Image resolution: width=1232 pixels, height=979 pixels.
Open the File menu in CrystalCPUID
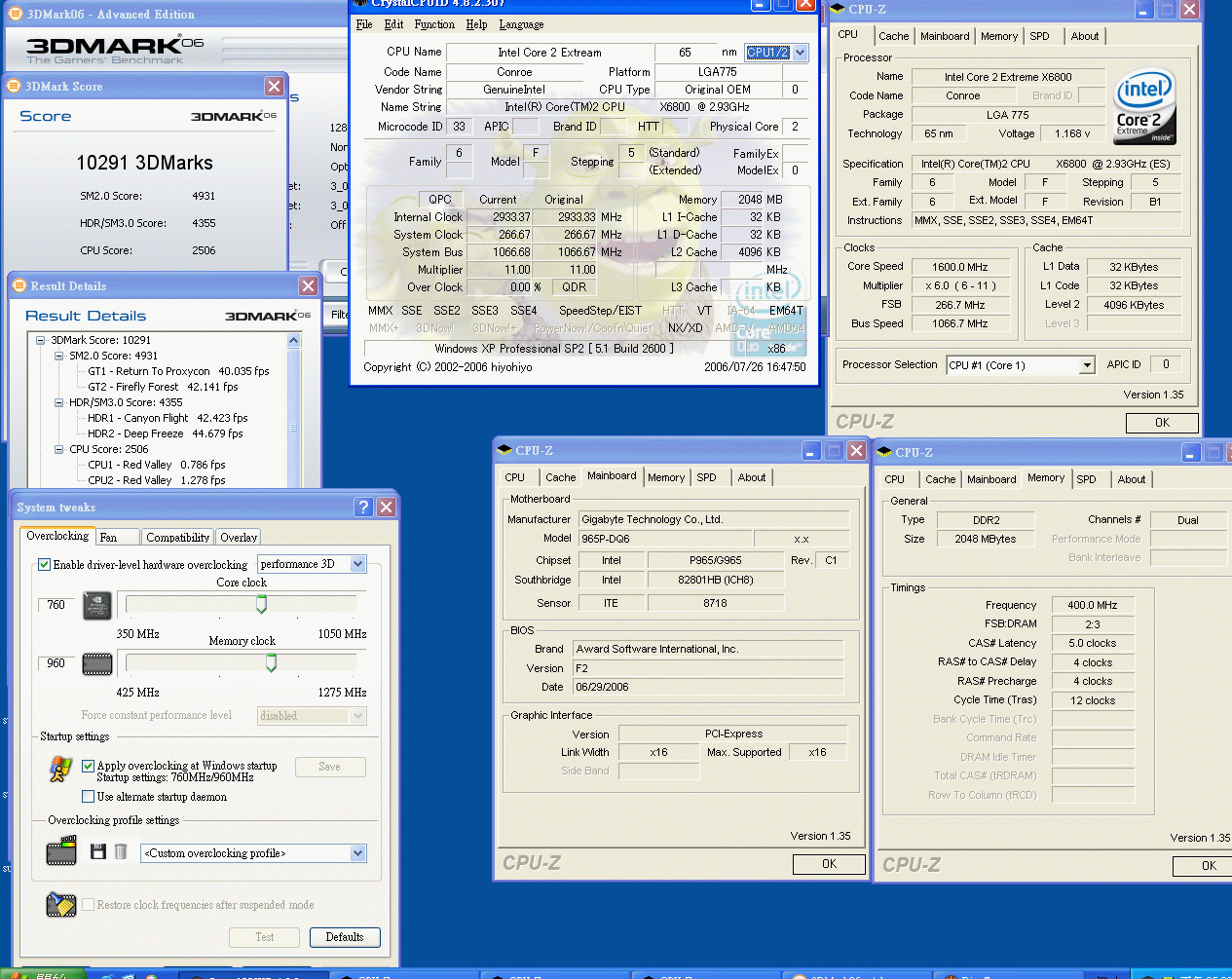tap(364, 24)
